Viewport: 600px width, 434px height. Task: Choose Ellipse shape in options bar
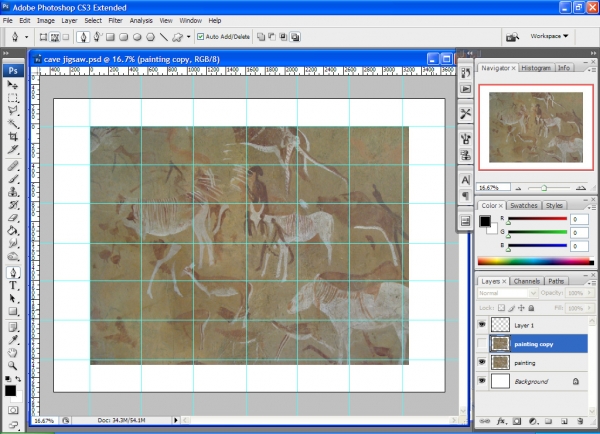tap(137, 37)
